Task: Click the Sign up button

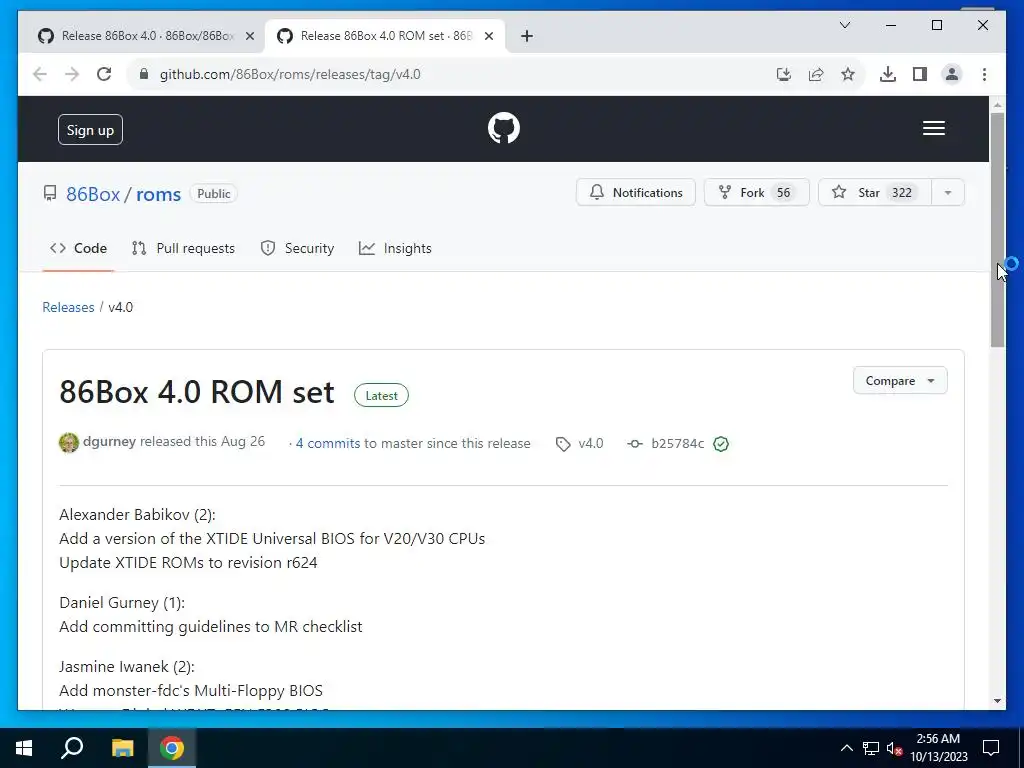Action: click(x=90, y=130)
